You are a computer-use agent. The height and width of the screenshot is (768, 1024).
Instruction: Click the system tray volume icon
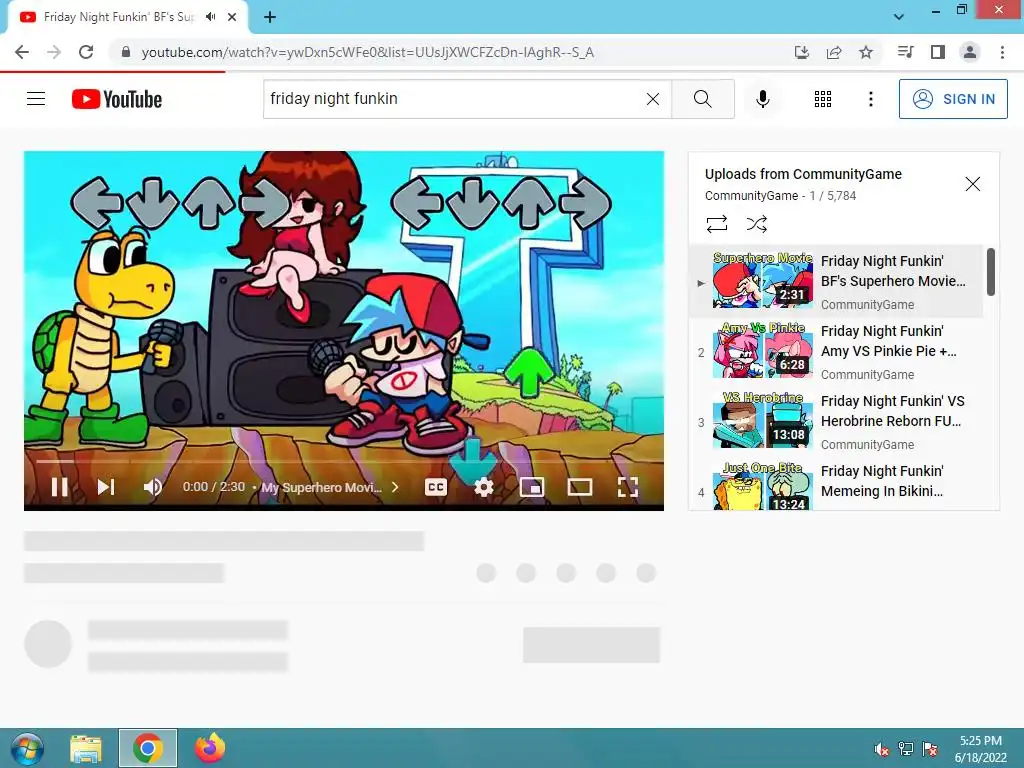coord(881,749)
